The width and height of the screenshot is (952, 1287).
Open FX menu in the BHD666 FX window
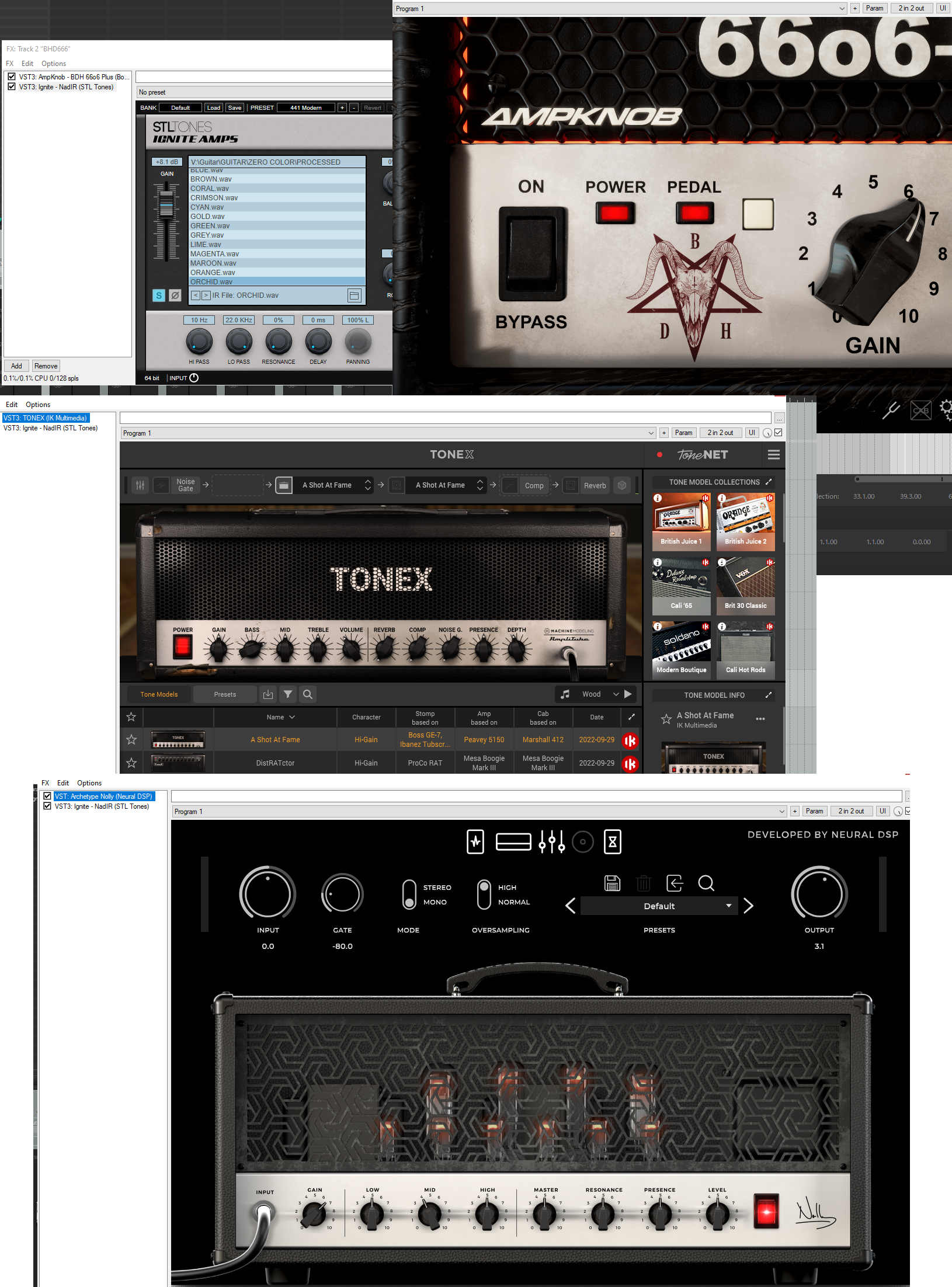pyautogui.click(x=10, y=64)
